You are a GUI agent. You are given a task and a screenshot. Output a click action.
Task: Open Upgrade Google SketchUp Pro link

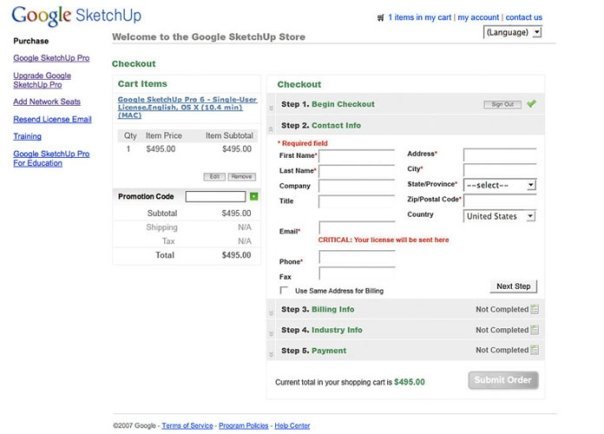coord(42,80)
